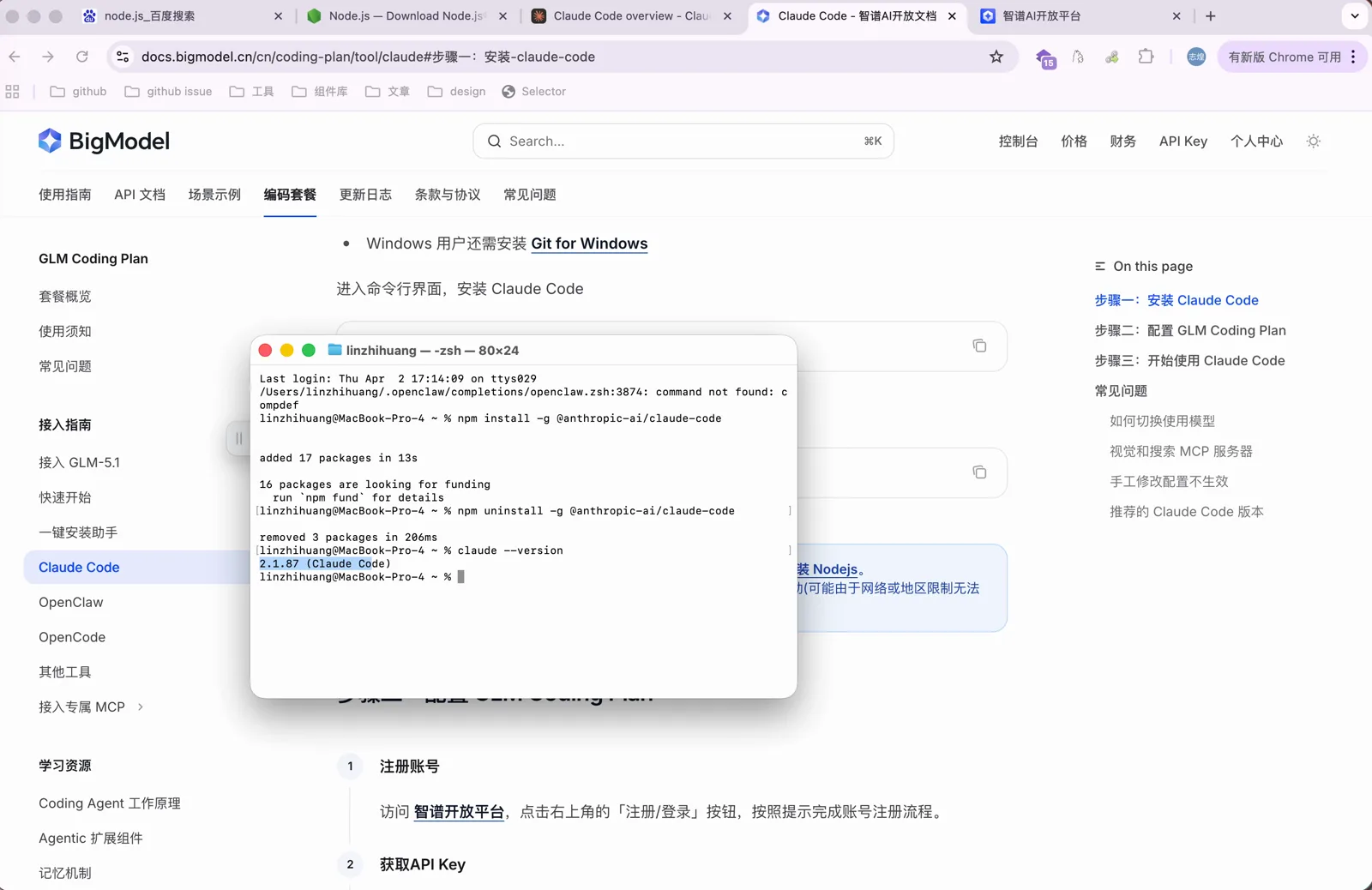Close the Node.js Download tab

pyautogui.click(x=502, y=16)
